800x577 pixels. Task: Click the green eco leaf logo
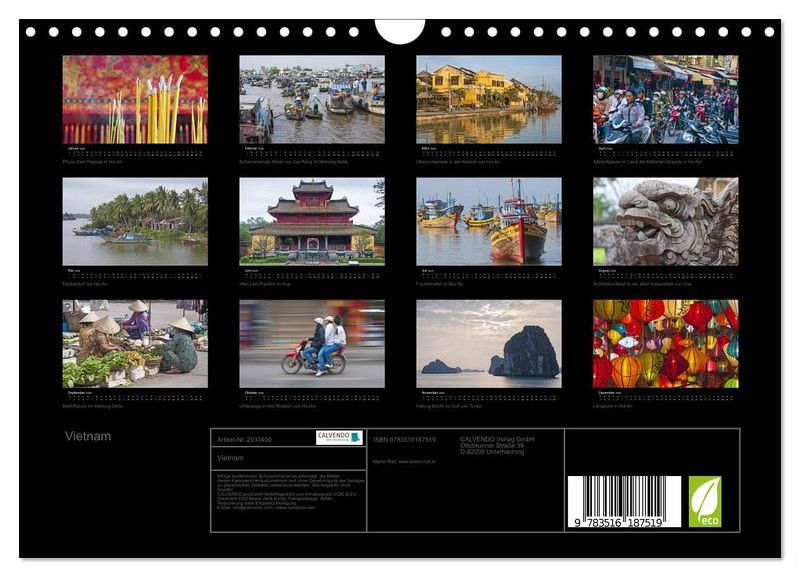click(x=705, y=501)
